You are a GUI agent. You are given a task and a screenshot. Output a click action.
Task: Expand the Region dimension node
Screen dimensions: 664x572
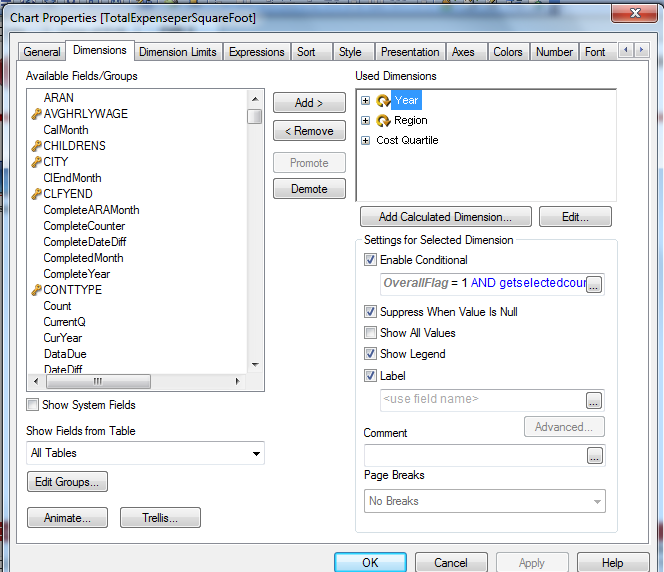[365, 121]
